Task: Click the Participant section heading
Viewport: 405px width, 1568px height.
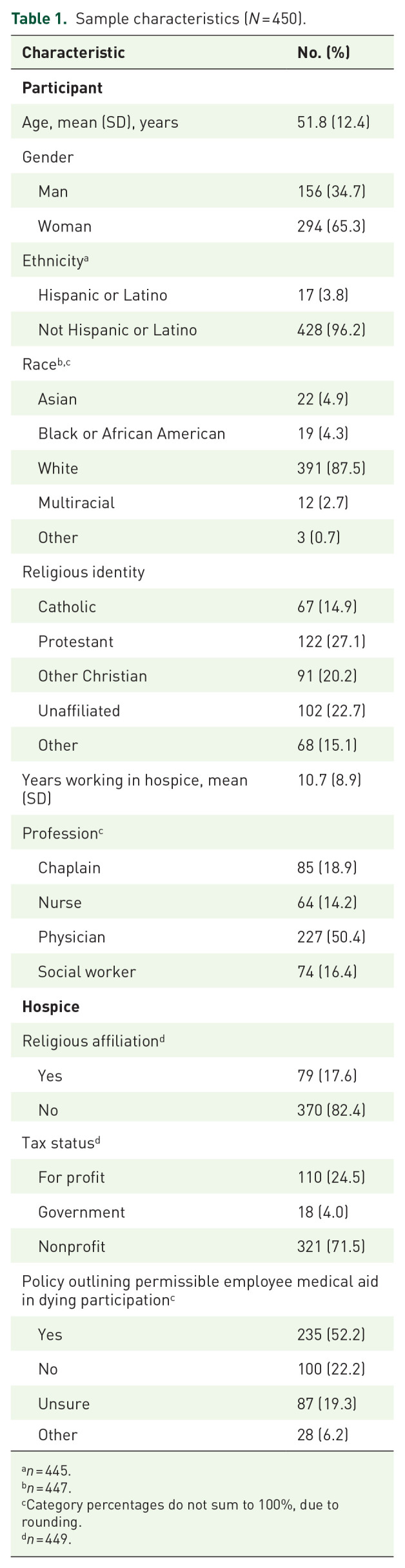Action: 63,88
